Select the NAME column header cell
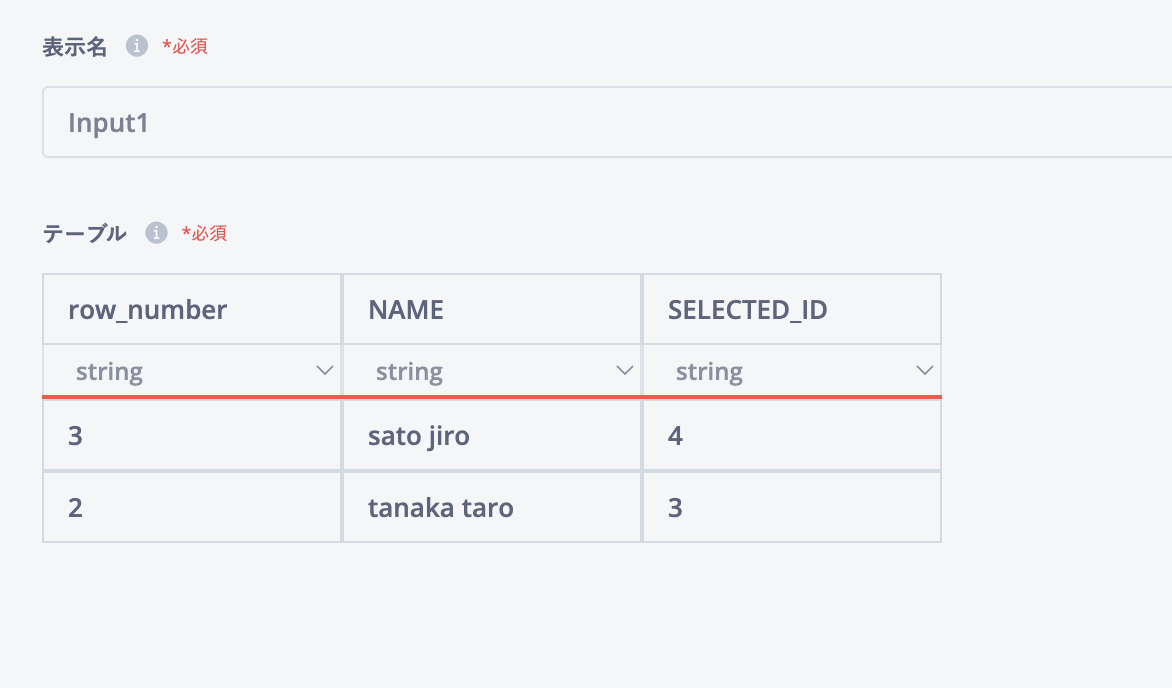 click(x=492, y=310)
